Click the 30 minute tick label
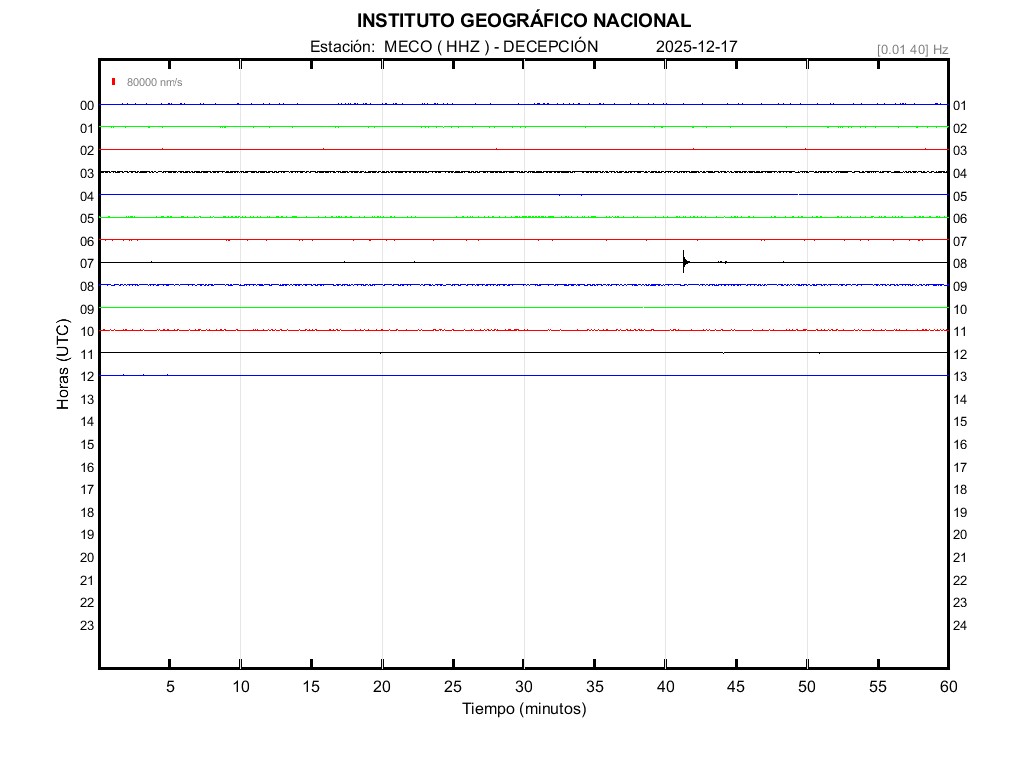Image resolution: width=1024 pixels, height=768 pixels. coord(524,687)
